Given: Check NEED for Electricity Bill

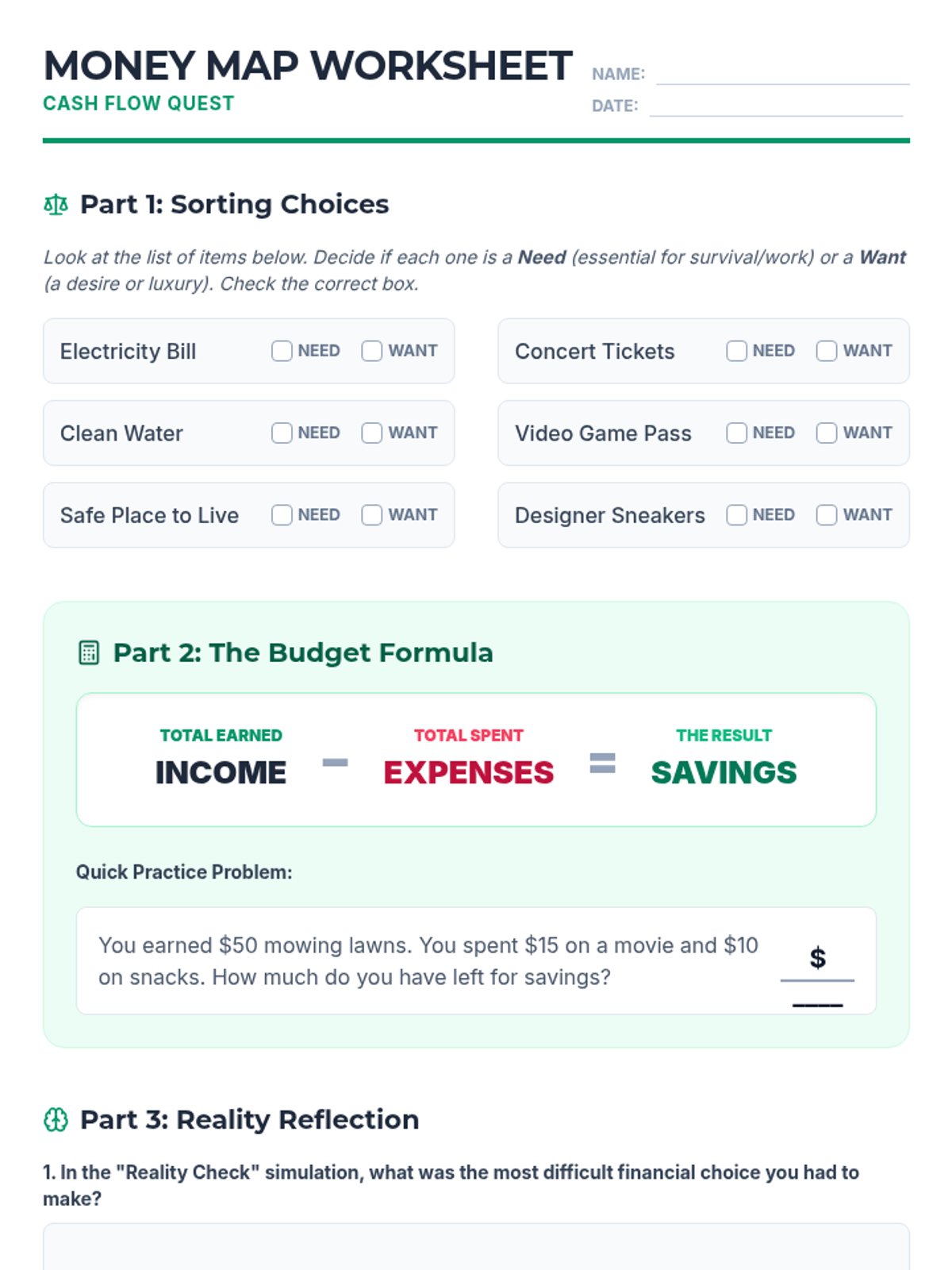Looking at the screenshot, I should coord(282,351).
